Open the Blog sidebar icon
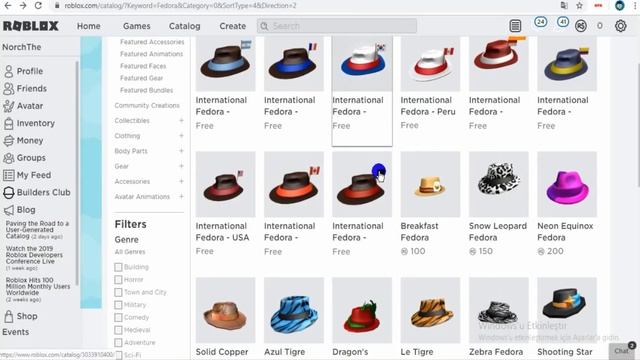The width and height of the screenshot is (640, 360). click(9, 210)
